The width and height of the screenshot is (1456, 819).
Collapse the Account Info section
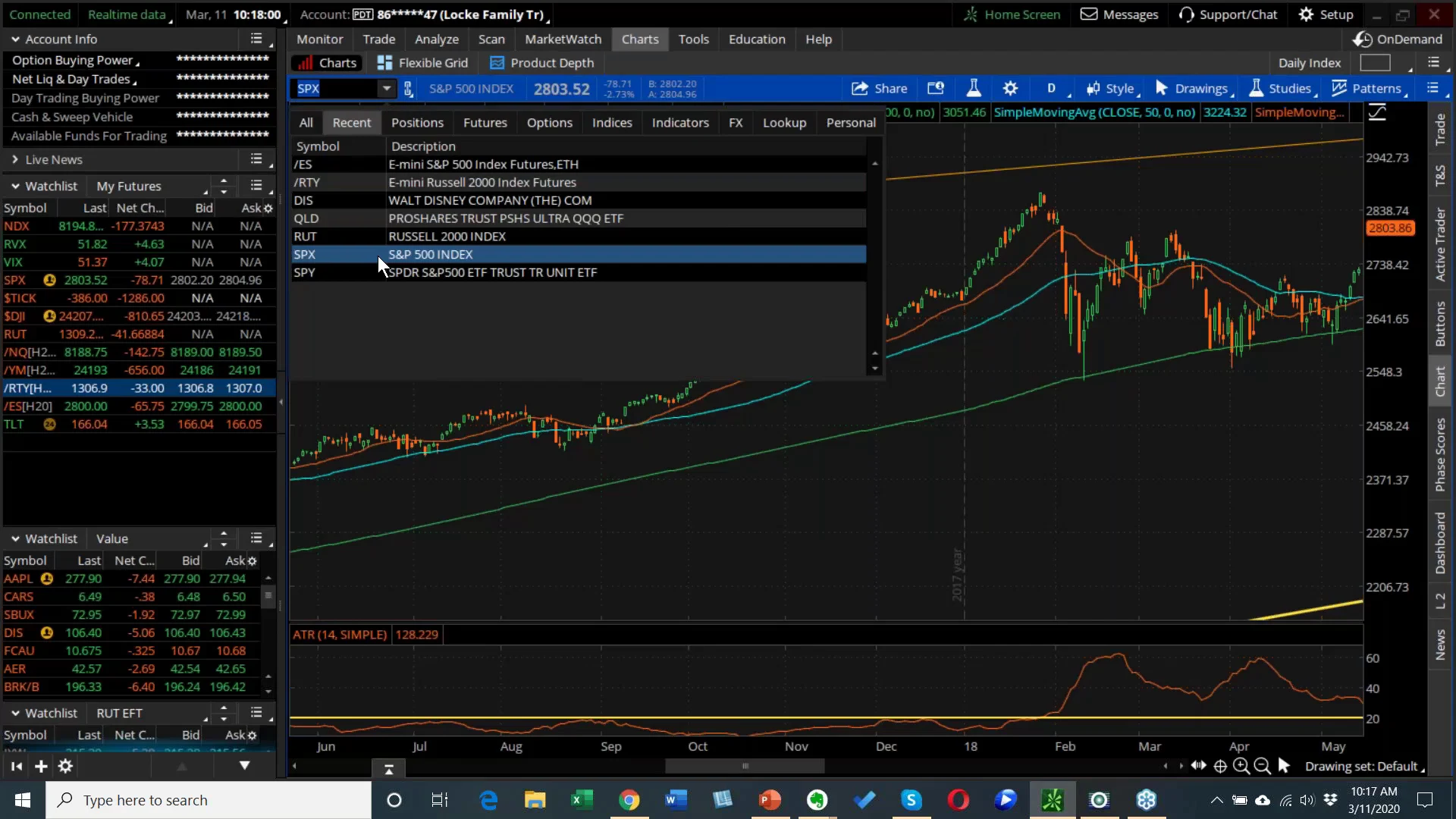15,39
